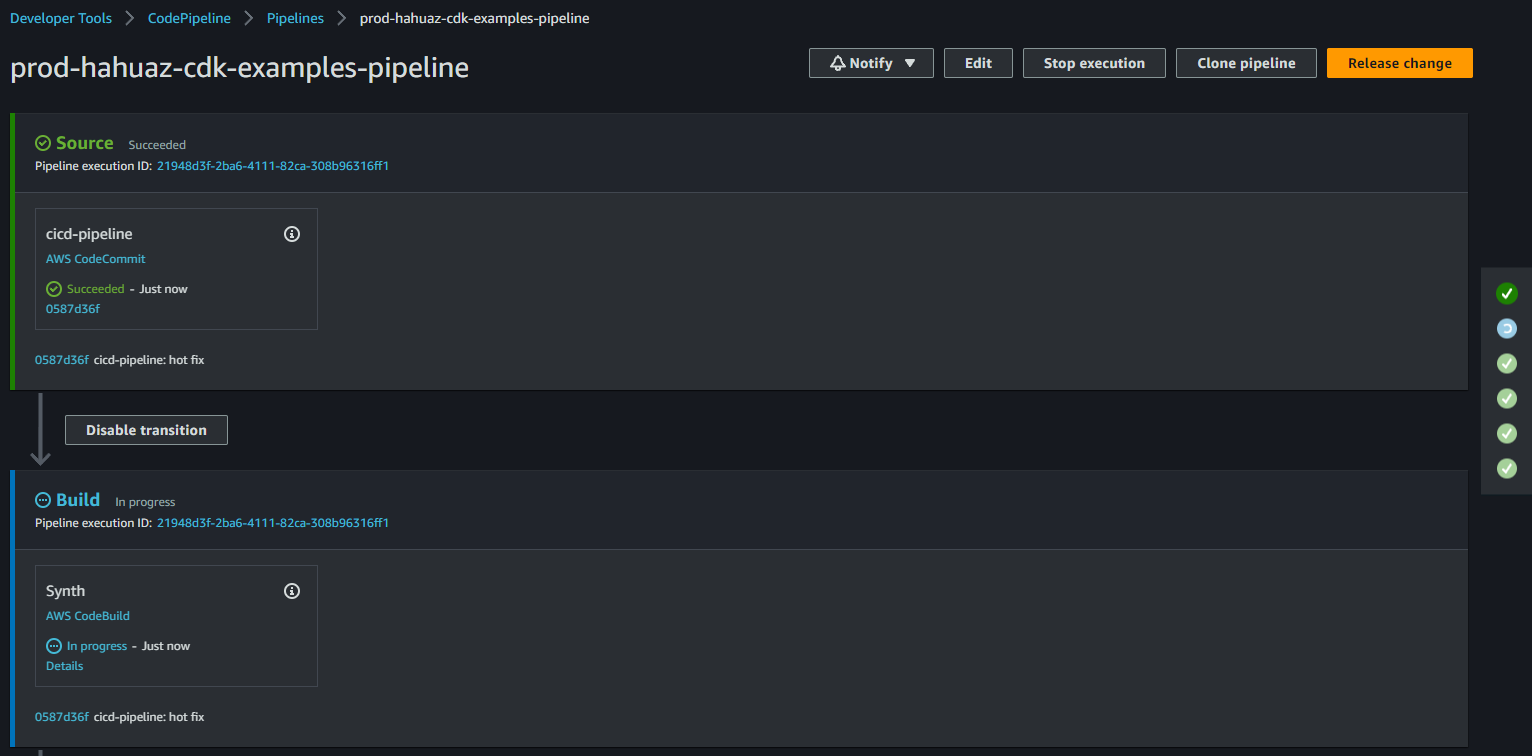The height and width of the screenshot is (756, 1532).
Task: Click 'cicd-pipeline: hot fix' text under Build
Action: click(149, 717)
